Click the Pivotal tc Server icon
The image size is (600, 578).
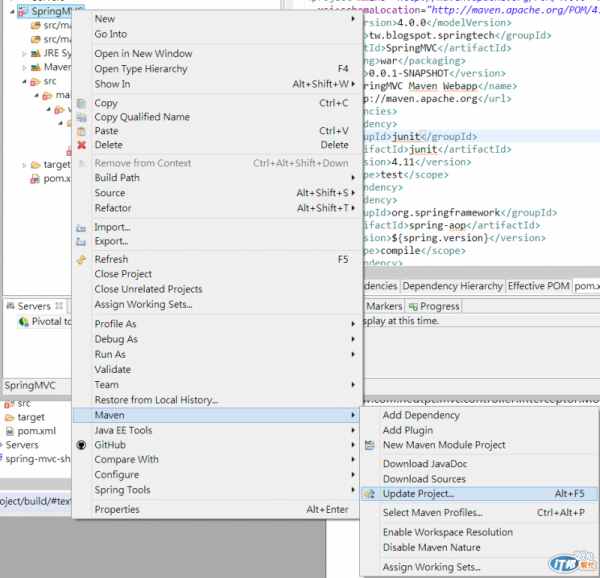click(24, 322)
